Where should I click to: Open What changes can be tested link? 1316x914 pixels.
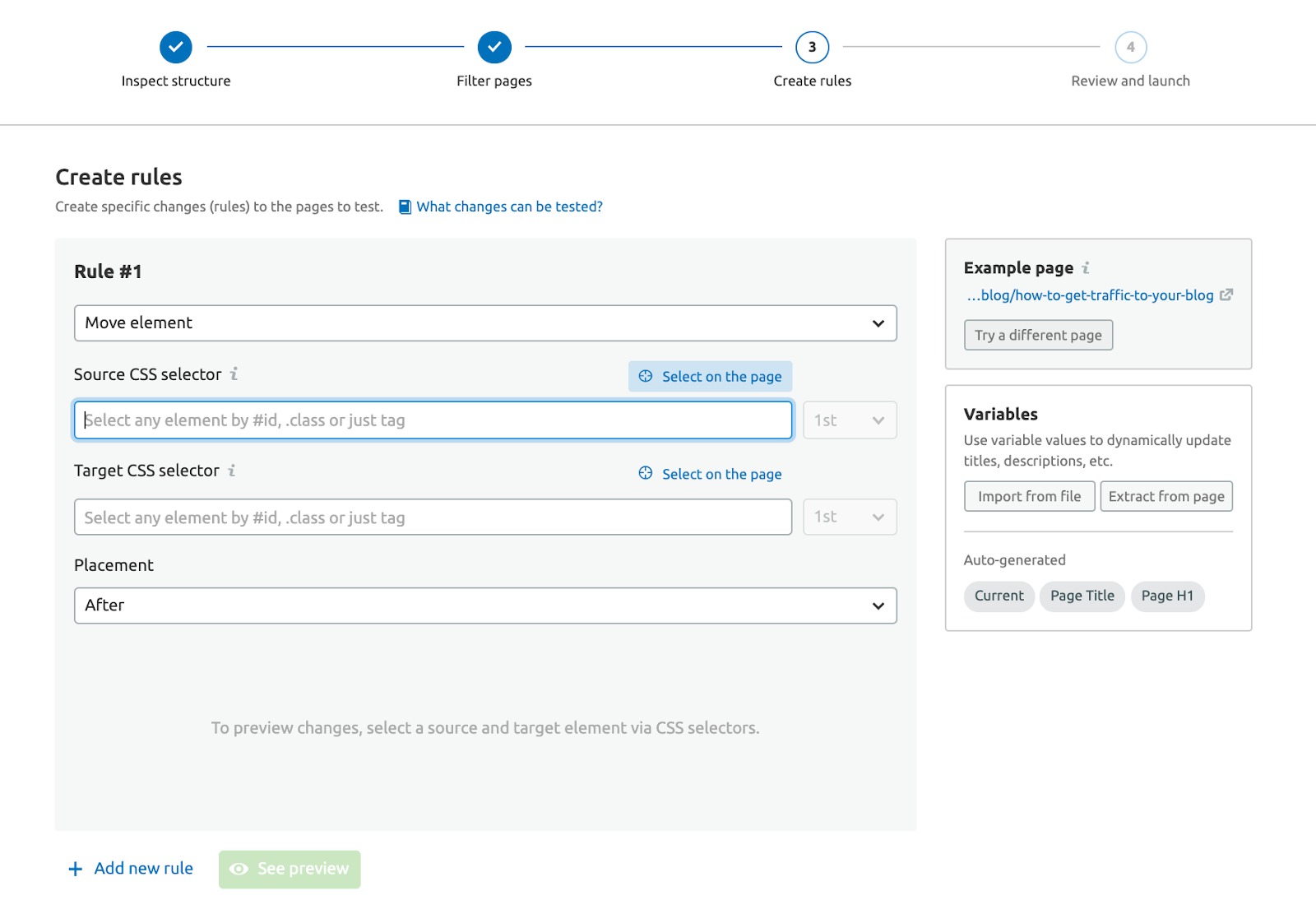pyautogui.click(x=509, y=206)
